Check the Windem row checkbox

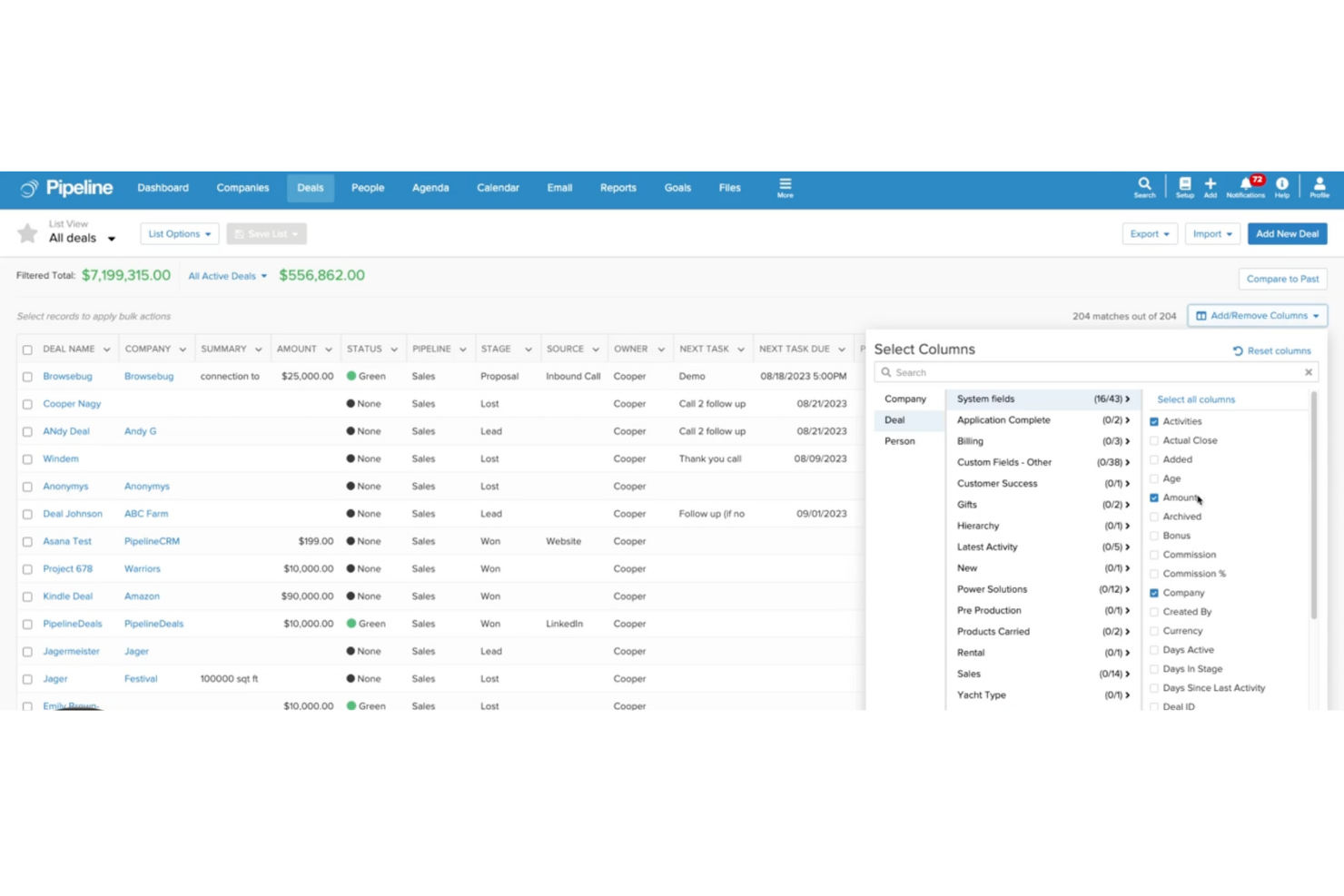point(27,459)
